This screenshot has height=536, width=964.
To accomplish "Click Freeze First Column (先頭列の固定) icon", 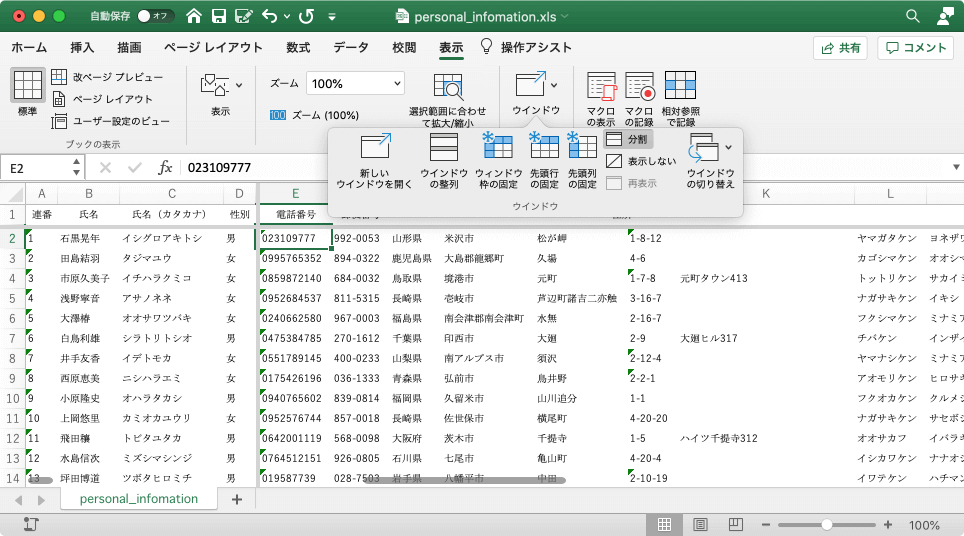I will coord(582,148).
